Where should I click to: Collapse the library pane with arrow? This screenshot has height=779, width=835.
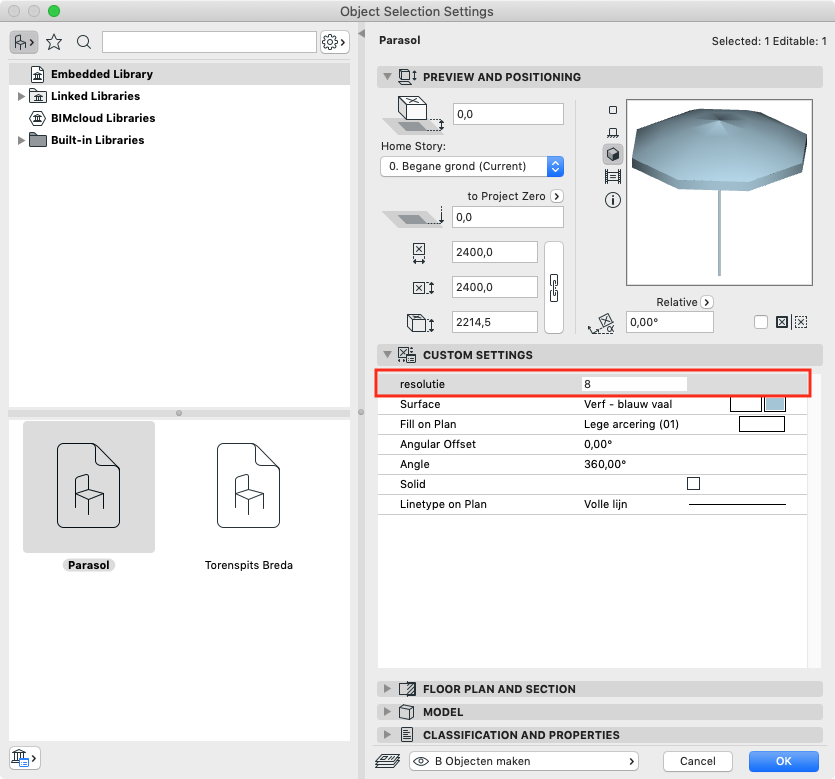pos(361,34)
